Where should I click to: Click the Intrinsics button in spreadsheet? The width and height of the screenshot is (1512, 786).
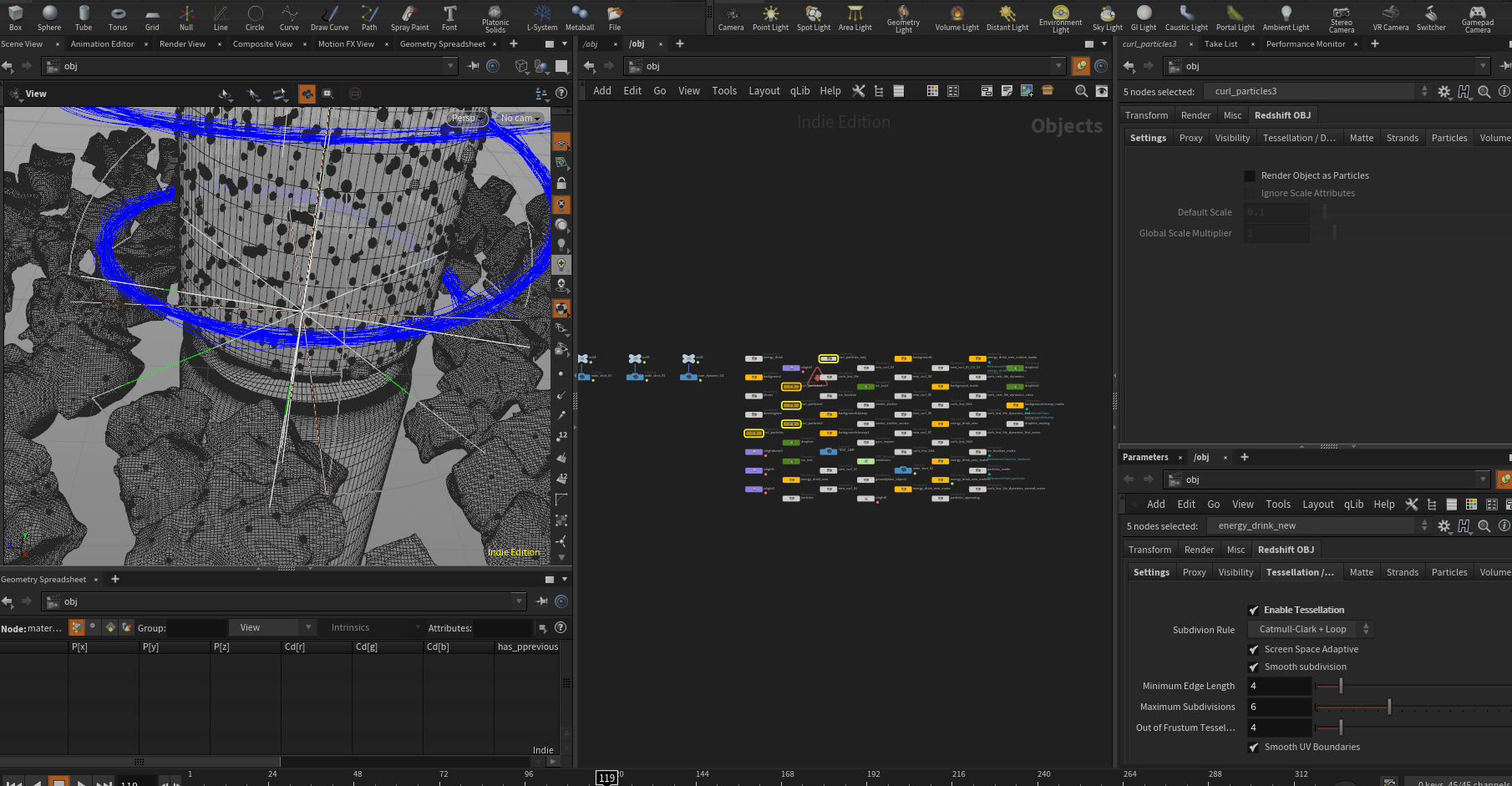pyautogui.click(x=350, y=628)
